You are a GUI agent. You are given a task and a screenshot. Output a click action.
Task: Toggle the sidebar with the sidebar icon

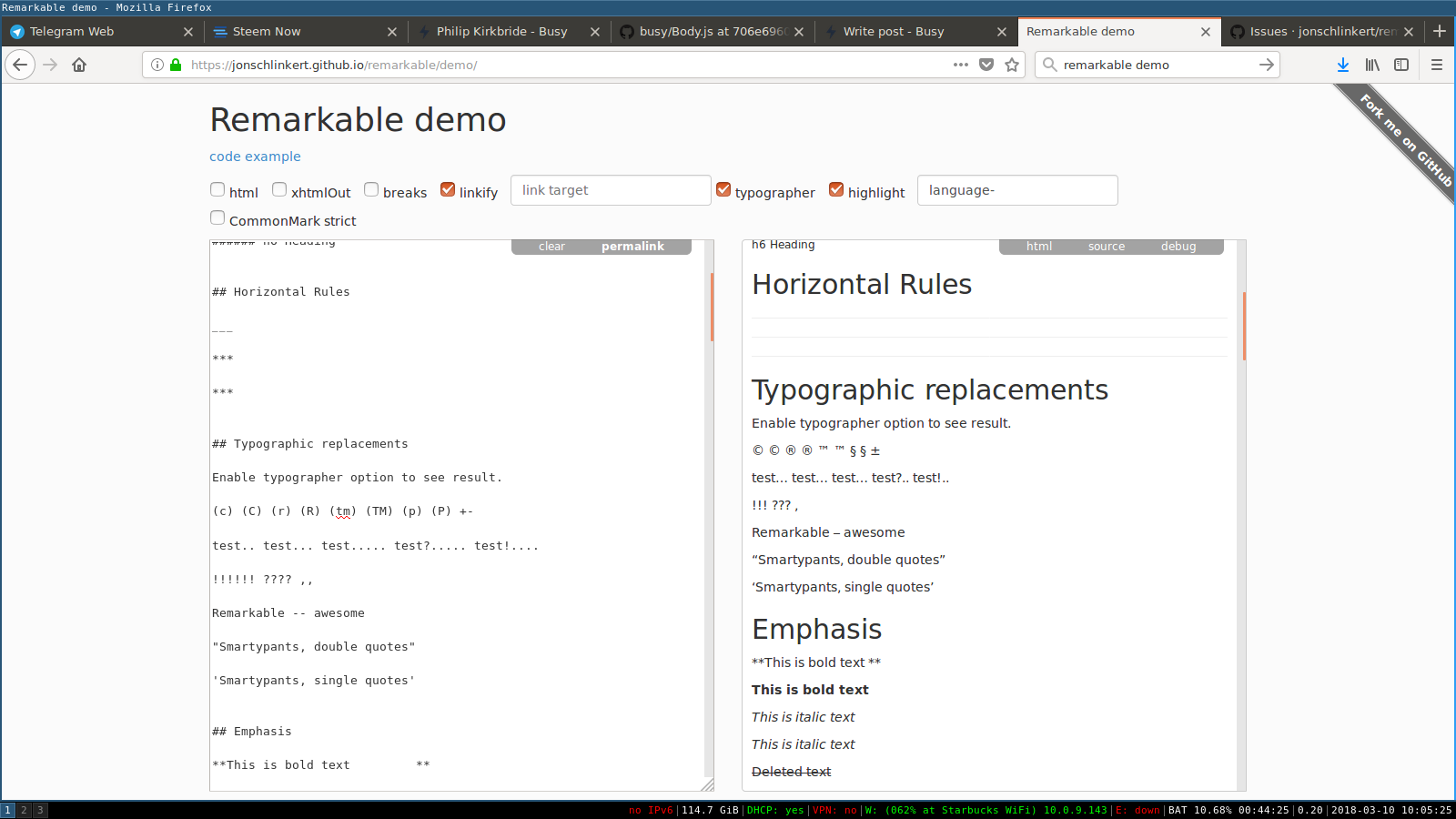click(1402, 65)
